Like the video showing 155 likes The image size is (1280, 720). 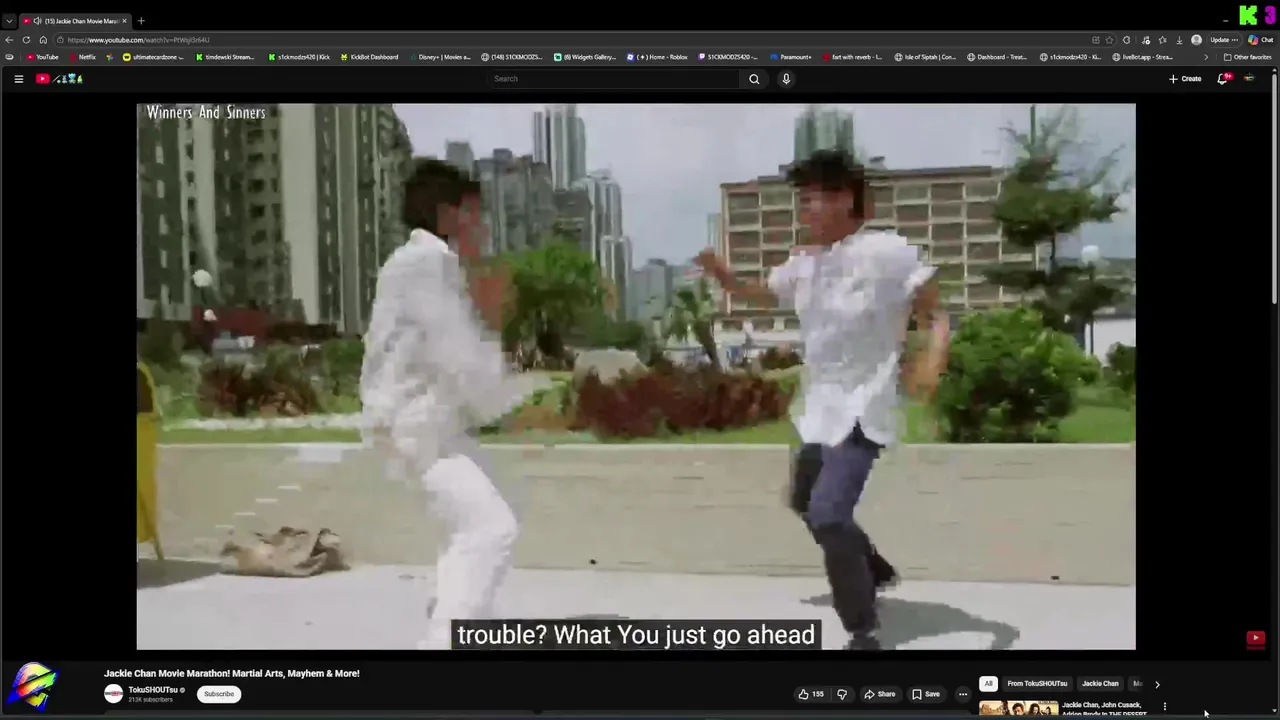pos(811,694)
